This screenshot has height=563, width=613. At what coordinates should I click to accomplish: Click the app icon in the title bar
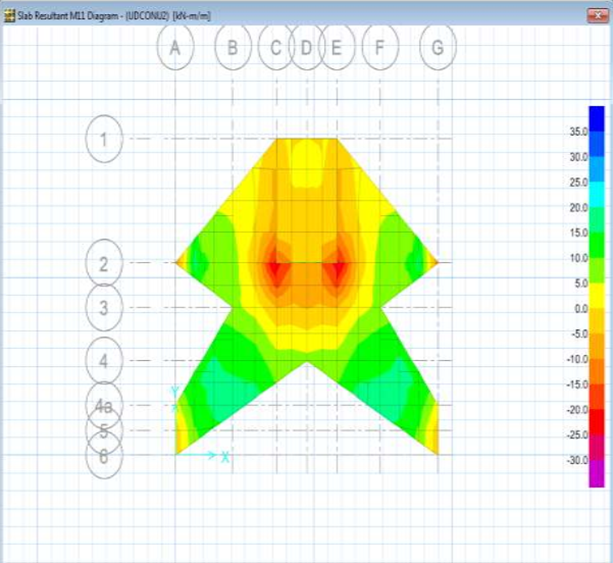click(x=8, y=12)
